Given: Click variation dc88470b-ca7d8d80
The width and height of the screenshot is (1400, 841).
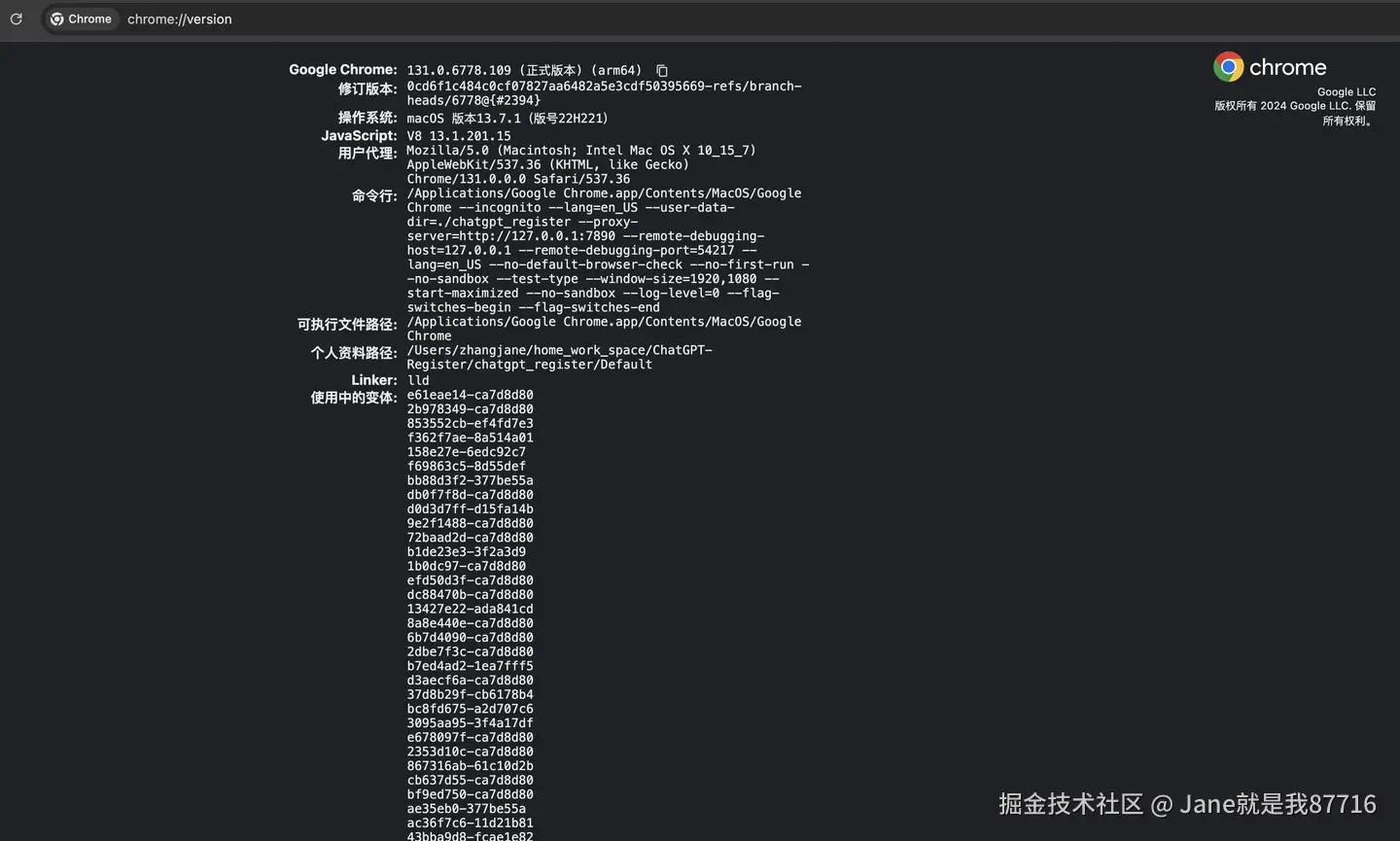Looking at the screenshot, I should tap(470, 594).
